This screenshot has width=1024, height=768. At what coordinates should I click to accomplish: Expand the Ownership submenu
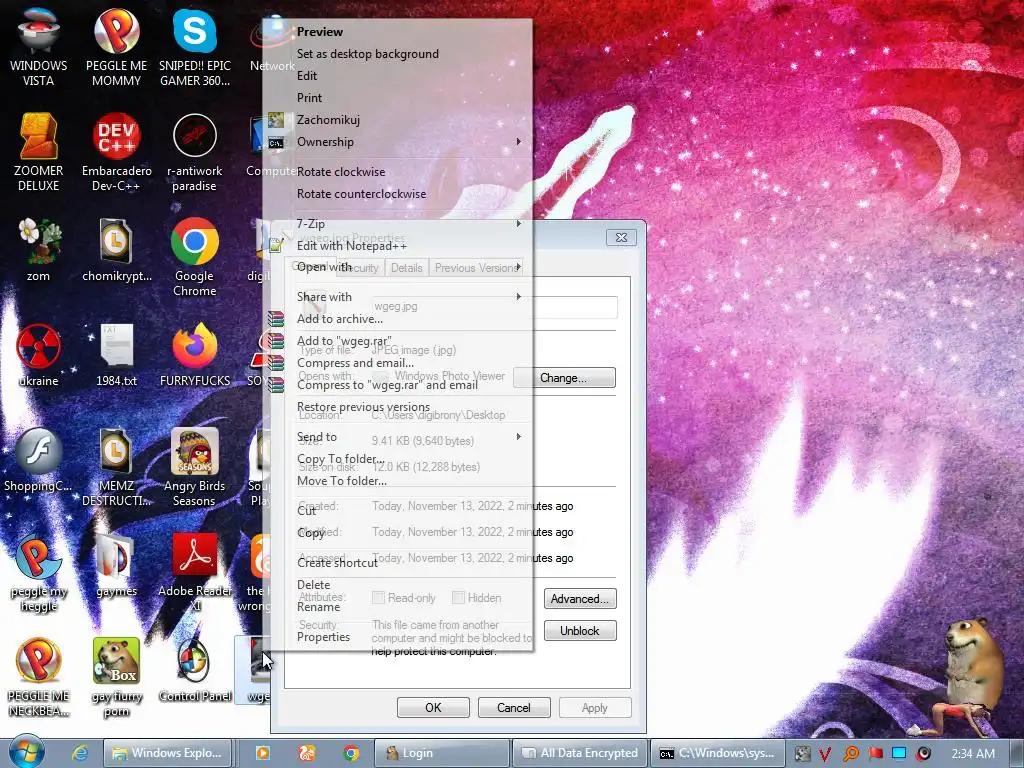(398, 142)
